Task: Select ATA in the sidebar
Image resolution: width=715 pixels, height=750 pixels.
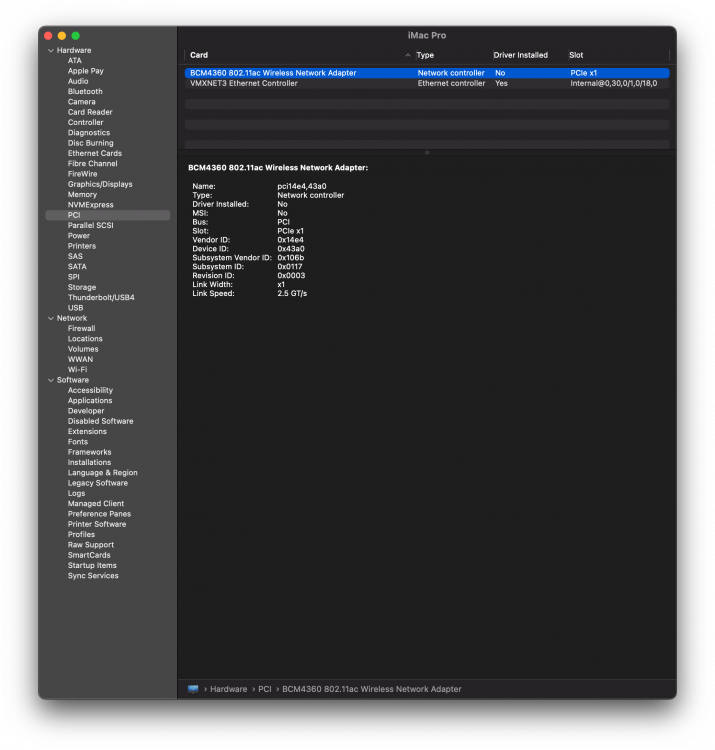Action: [75, 61]
